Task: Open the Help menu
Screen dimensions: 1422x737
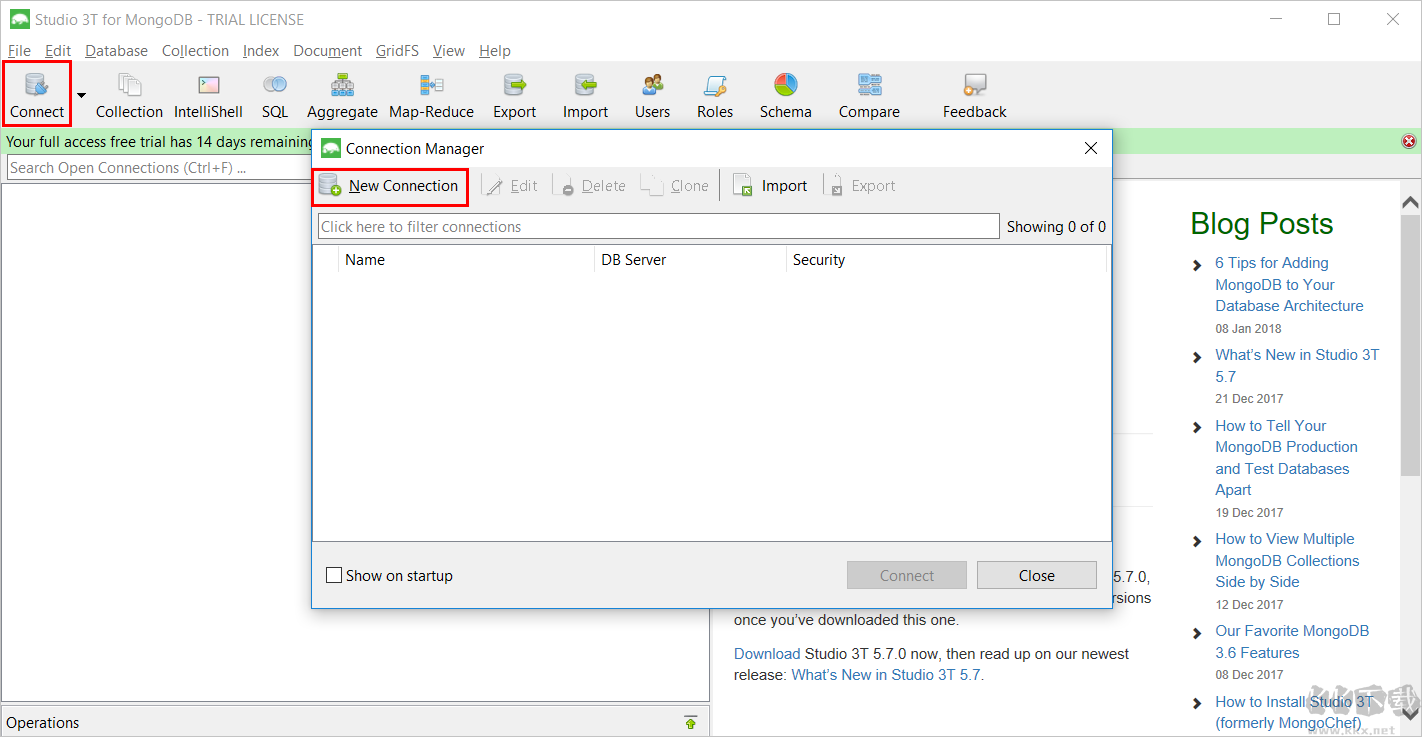Action: [x=495, y=51]
